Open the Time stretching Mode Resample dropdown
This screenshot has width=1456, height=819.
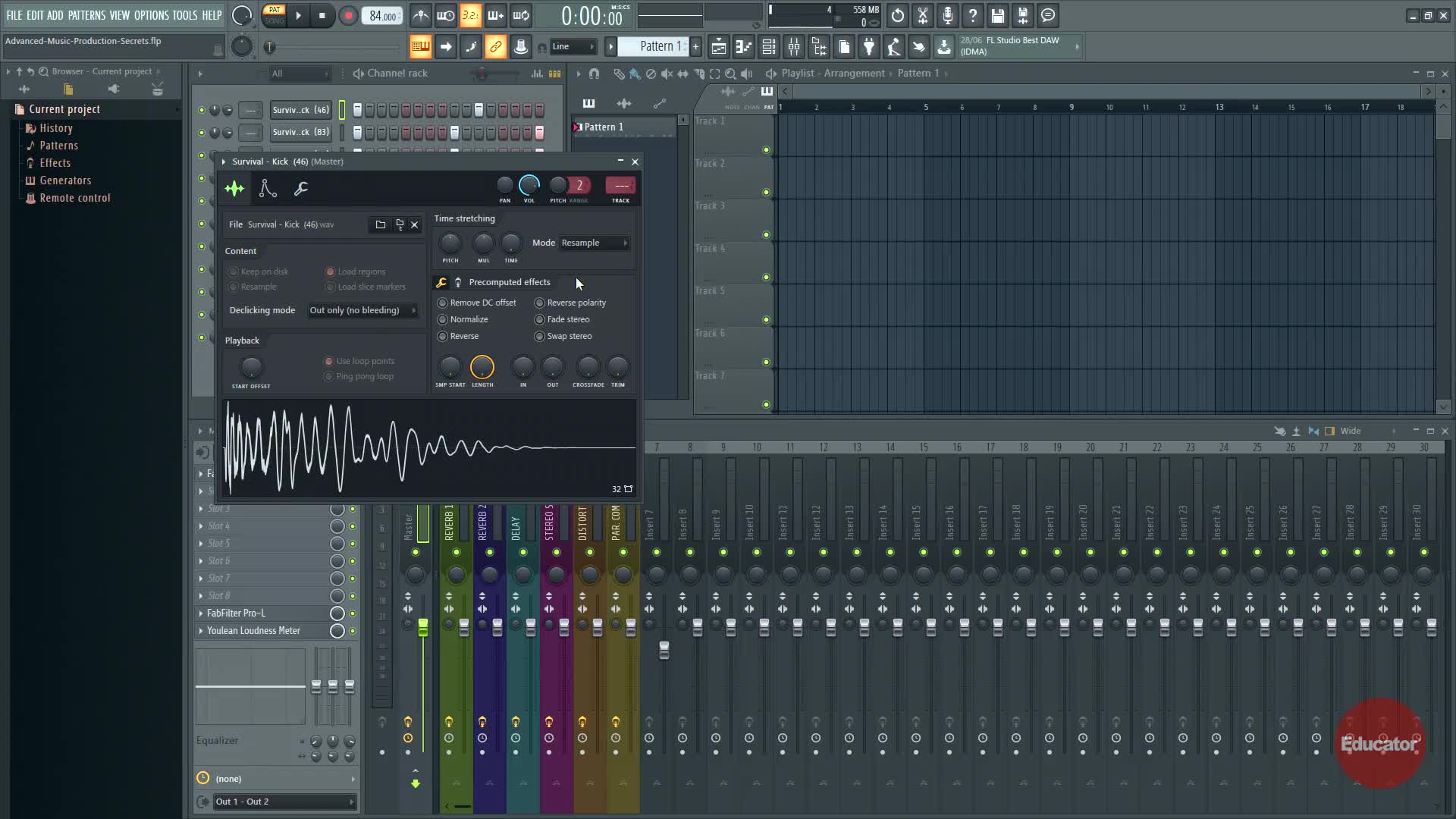coord(594,243)
